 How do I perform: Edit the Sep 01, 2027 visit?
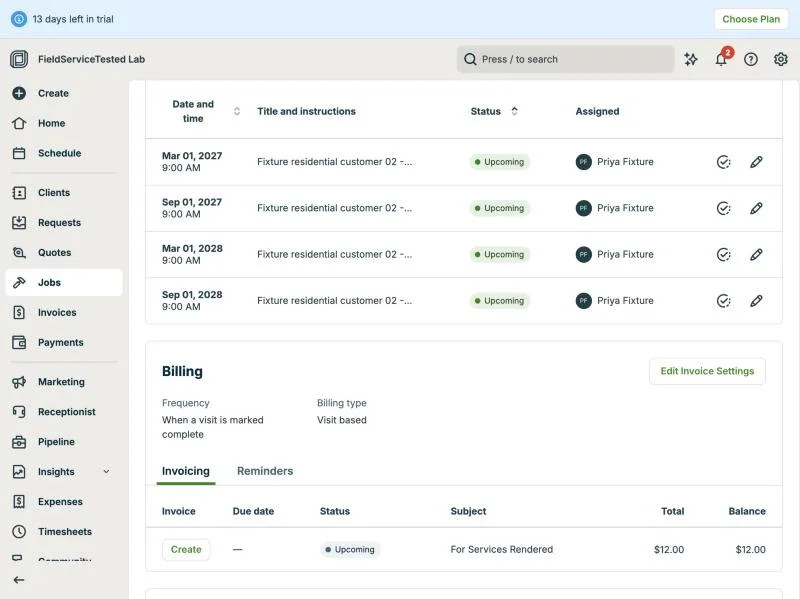(756, 208)
